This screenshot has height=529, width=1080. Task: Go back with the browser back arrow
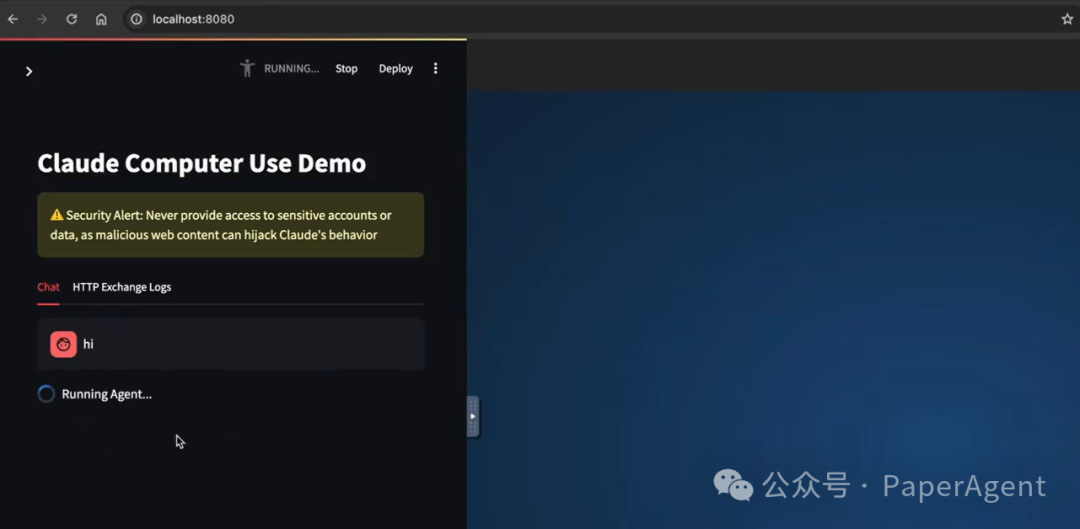[x=12, y=19]
